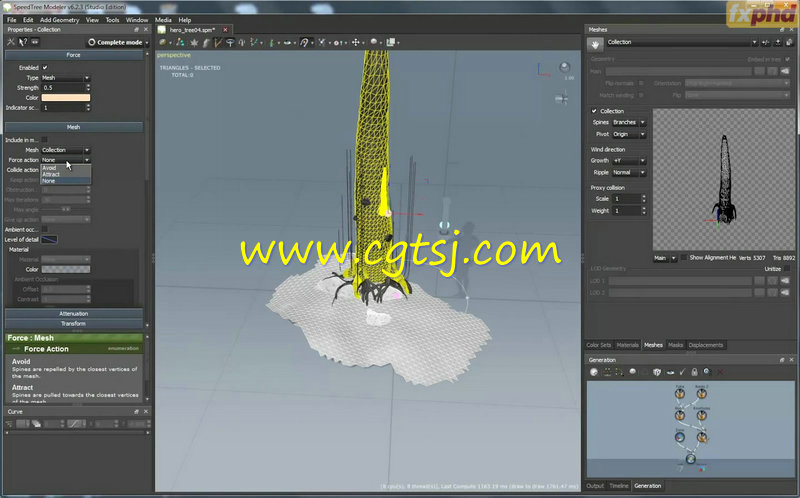Screen dimensions: 800x498
Task: Click the window layout icon in viewport toolbar
Action: [x=391, y=43]
